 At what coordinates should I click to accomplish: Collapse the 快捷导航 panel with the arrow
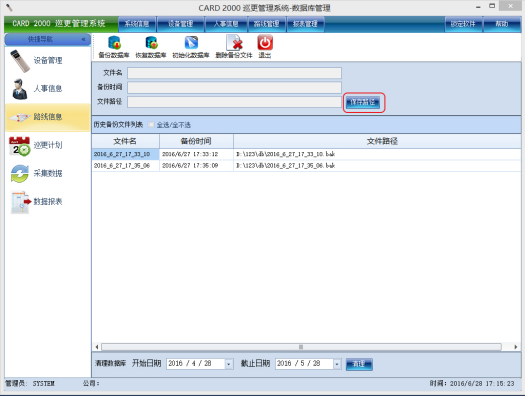click(83, 39)
